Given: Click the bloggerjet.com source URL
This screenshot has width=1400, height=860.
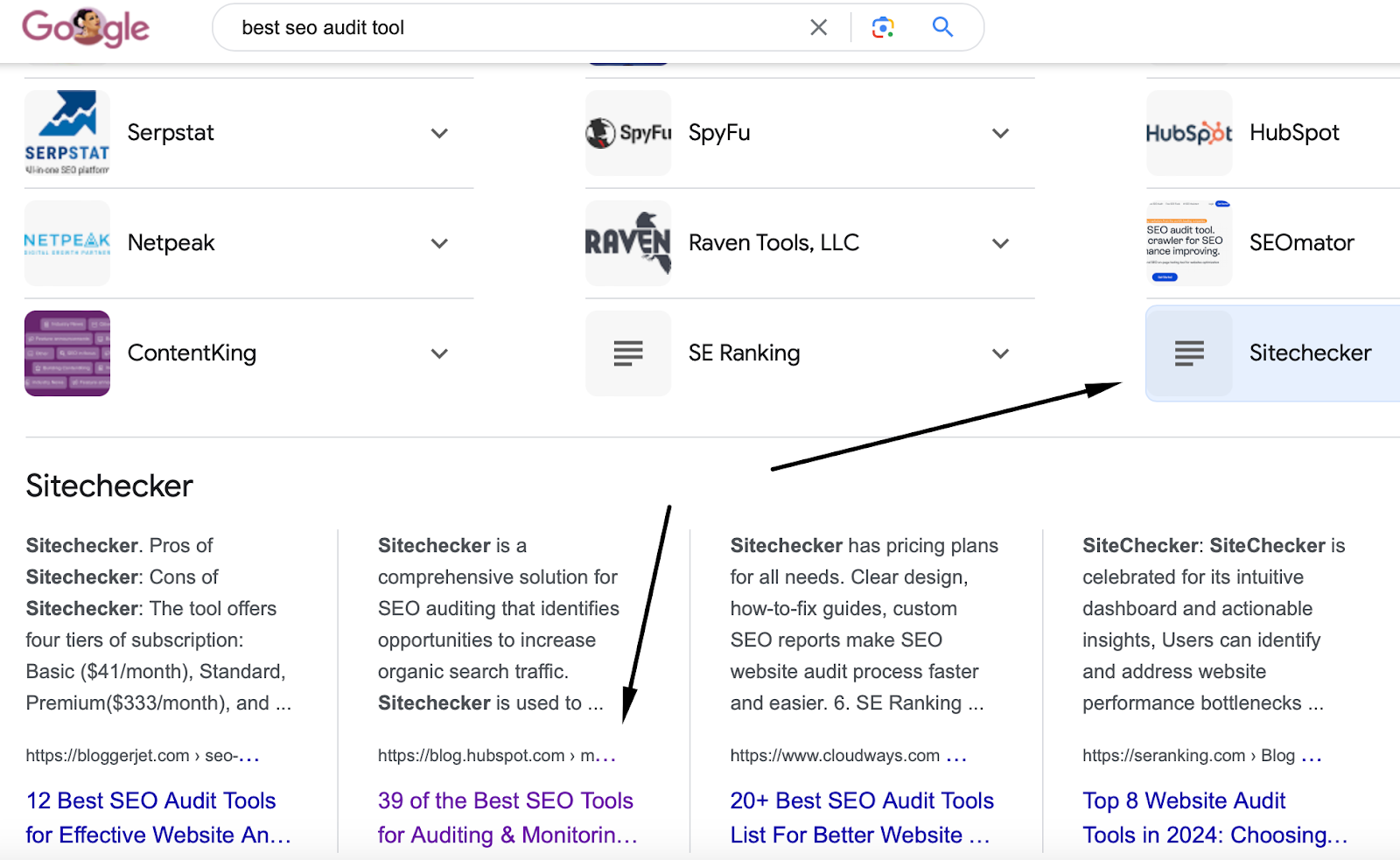Looking at the screenshot, I should (143, 756).
